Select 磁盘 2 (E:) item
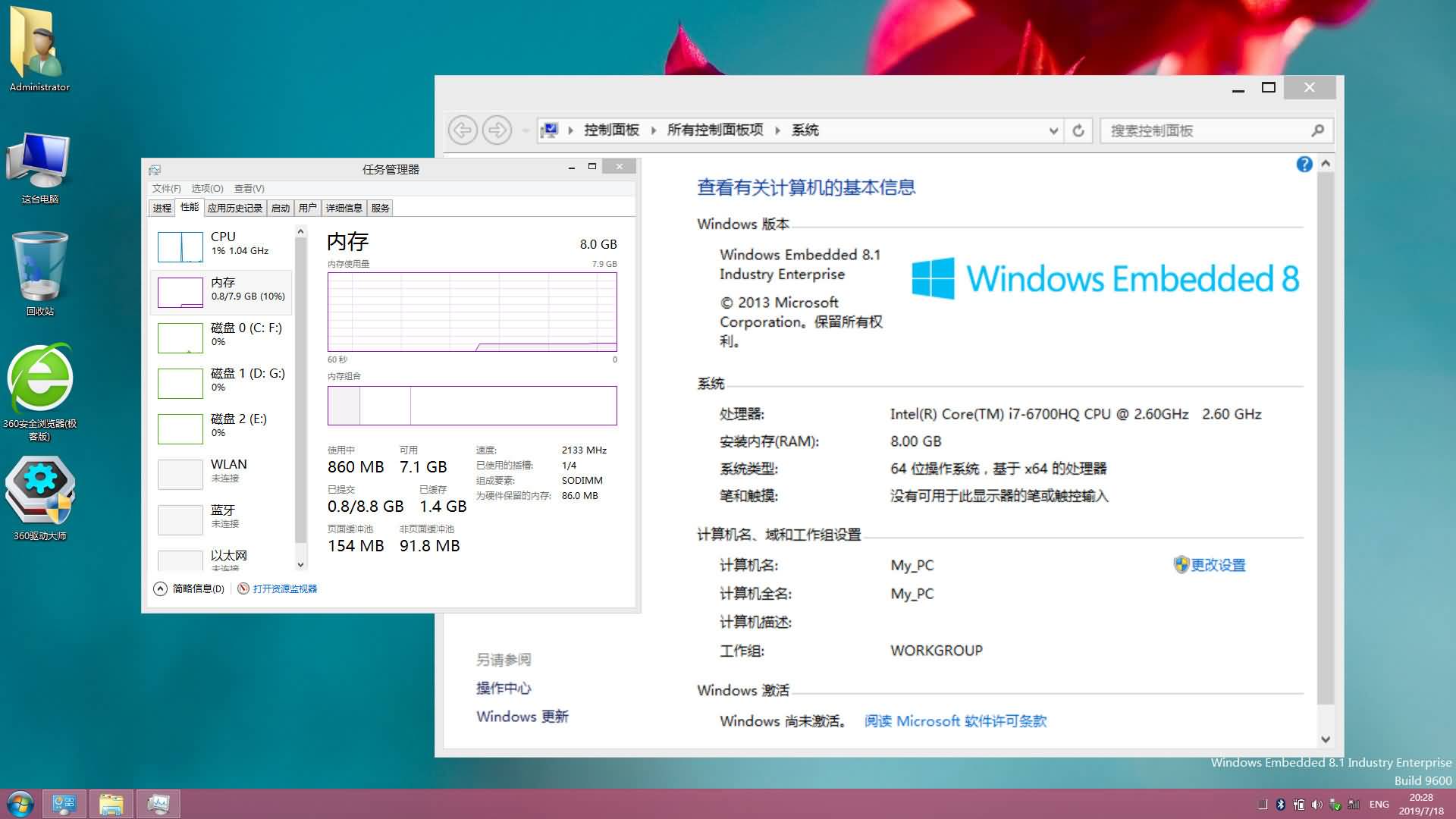This screenshot has width=1456, height=819. coord(221,428)
